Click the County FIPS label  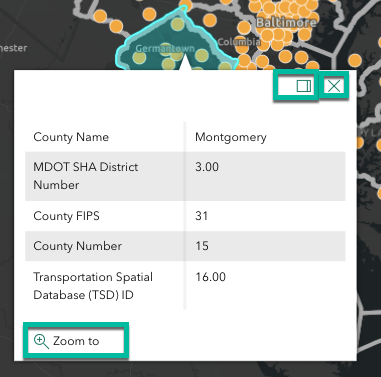coord(66,216)
